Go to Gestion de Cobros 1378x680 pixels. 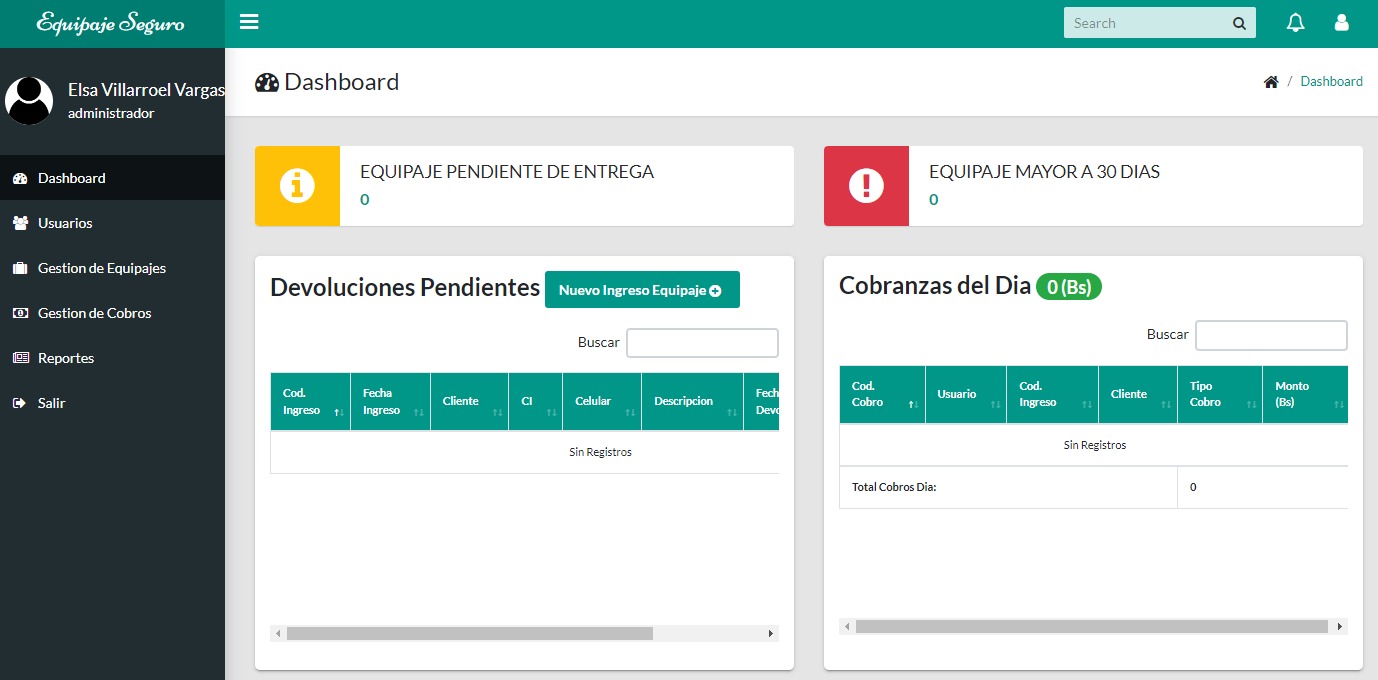point(94,313)
